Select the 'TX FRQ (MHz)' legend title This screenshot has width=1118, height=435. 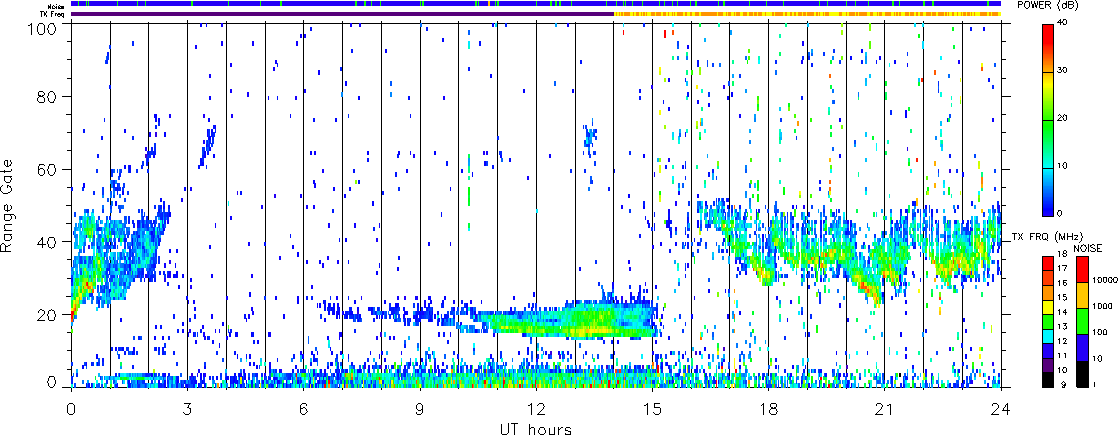(x=1047, y=236)
